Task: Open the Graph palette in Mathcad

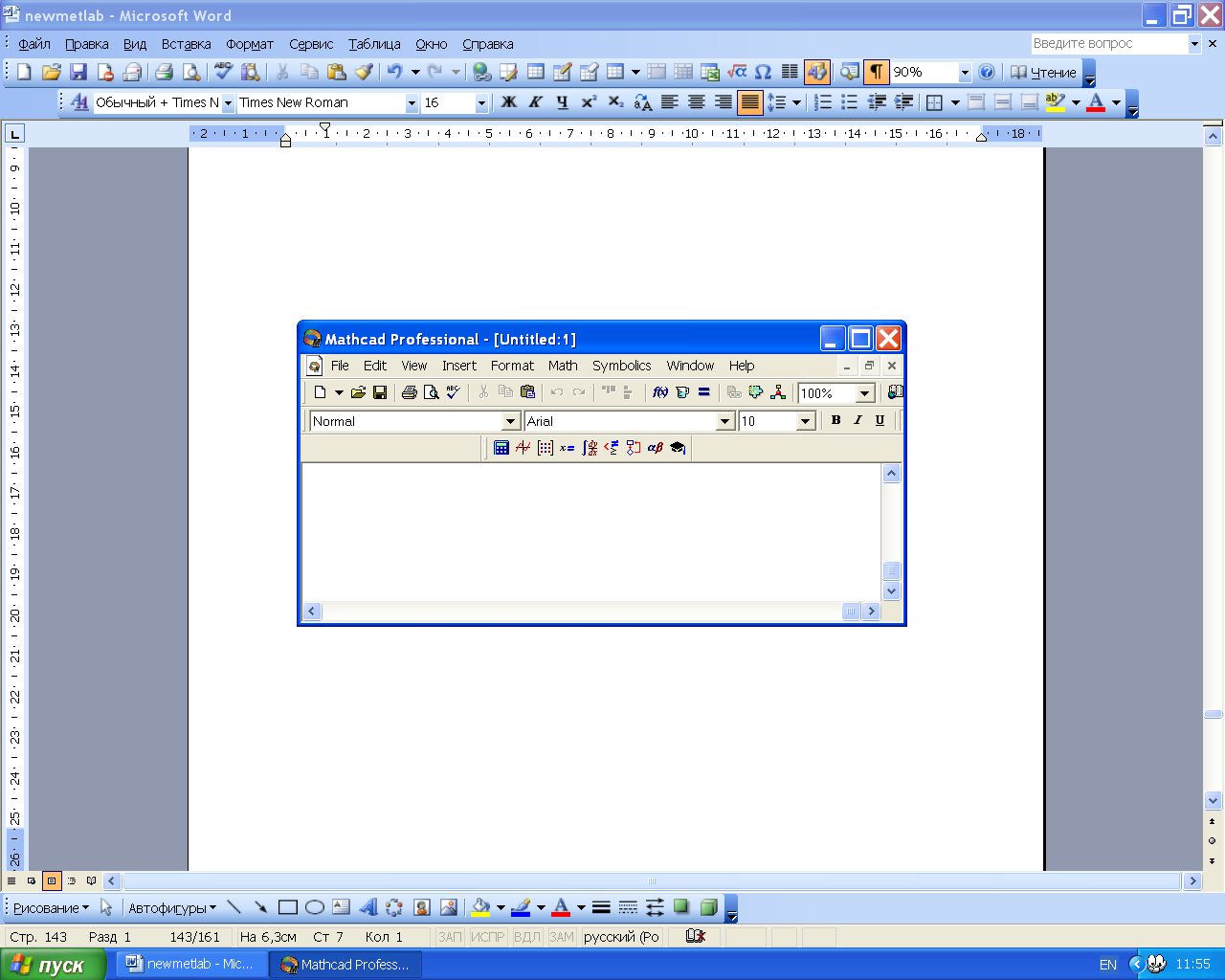Action: tap(523, 447)
